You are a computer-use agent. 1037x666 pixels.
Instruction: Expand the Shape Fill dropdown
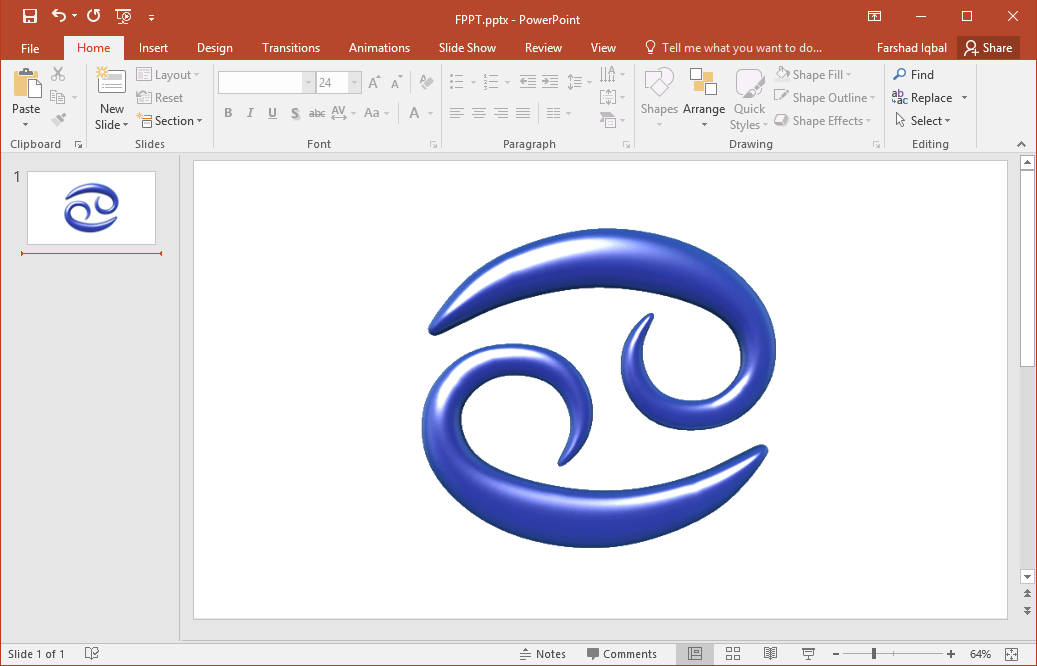coord(849,75)
